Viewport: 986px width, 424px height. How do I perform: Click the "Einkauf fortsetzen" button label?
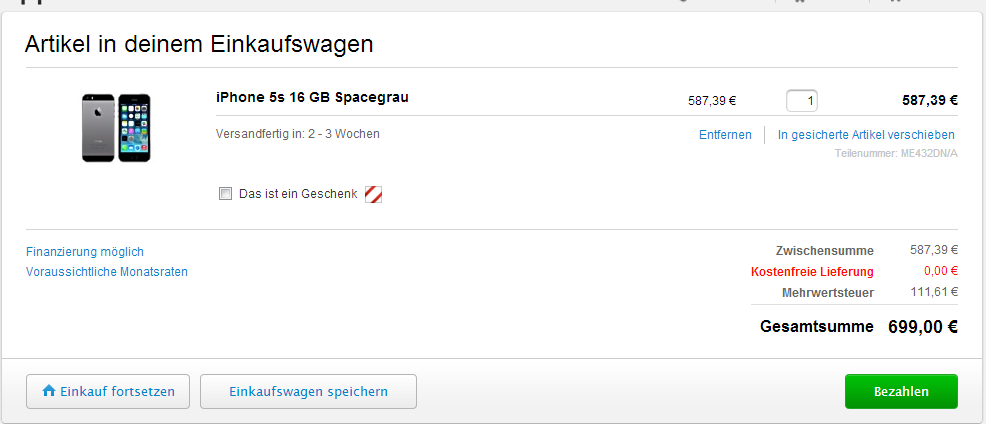pos(118,391)
